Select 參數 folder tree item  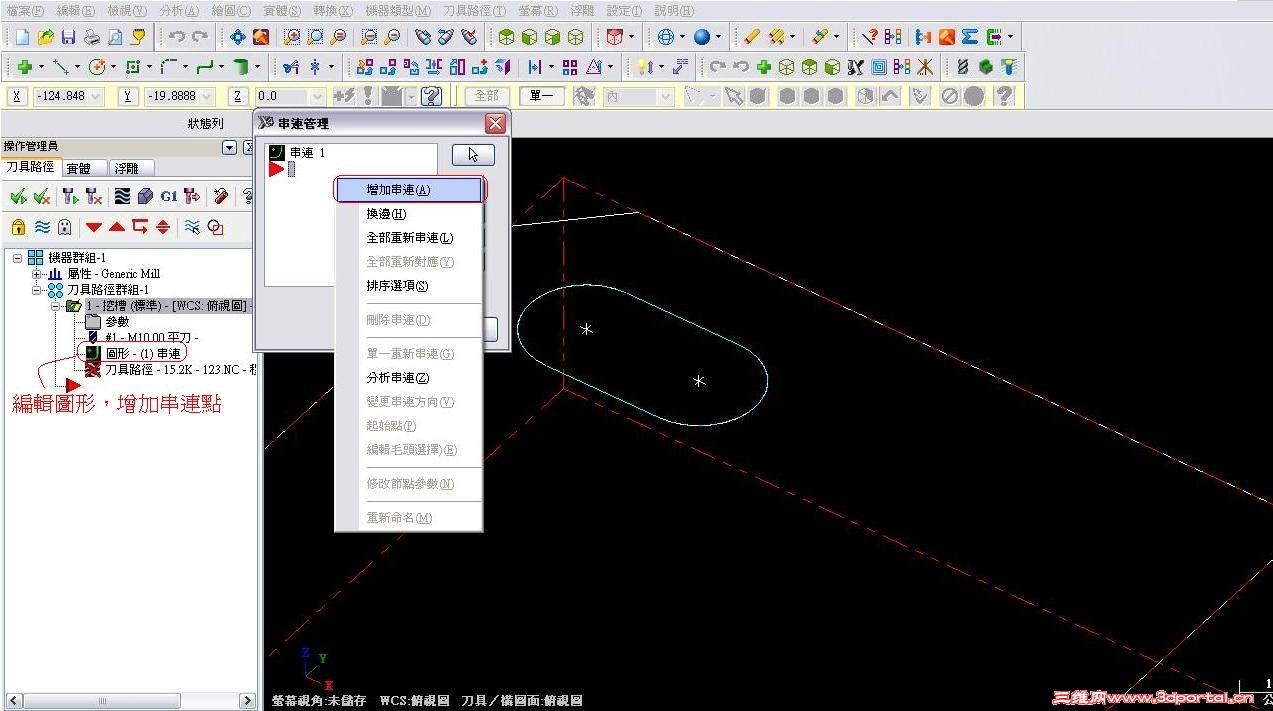tap(117, 321)
